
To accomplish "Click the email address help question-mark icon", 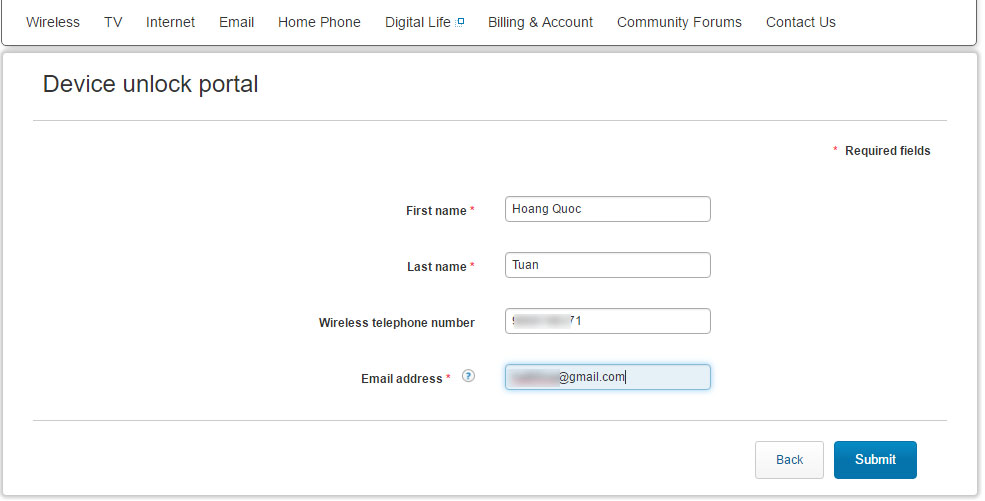I will pyautogui.click(x=468, y=376).
